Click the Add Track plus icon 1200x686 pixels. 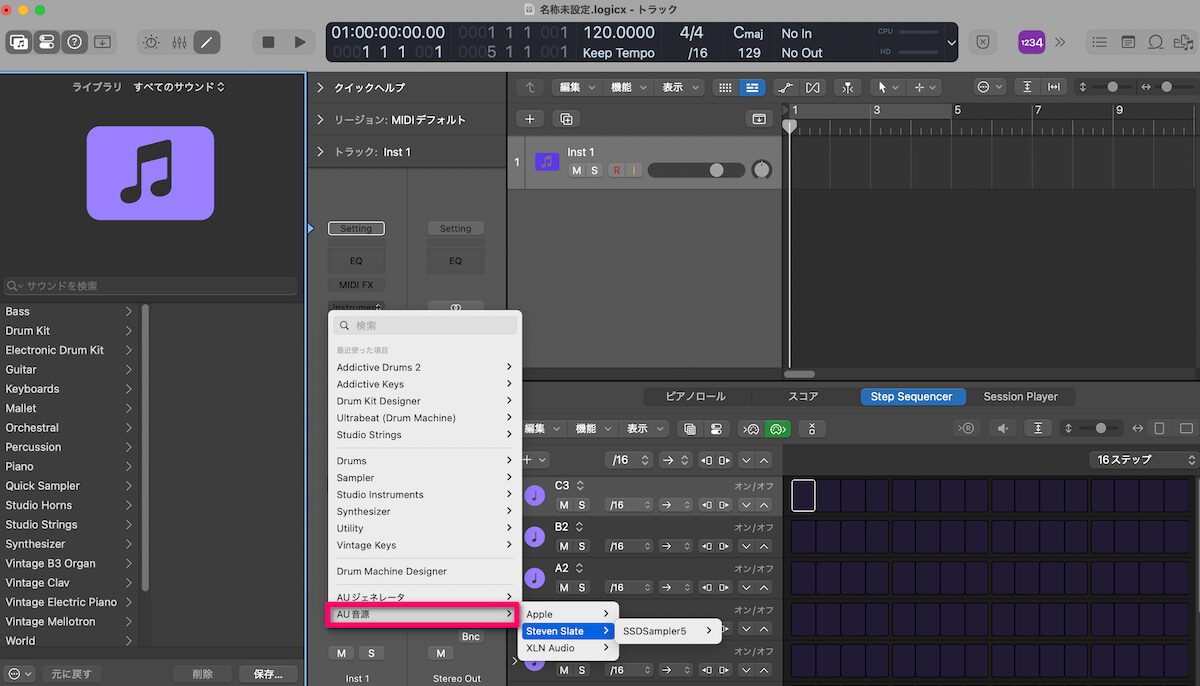[x=530, y=118]
